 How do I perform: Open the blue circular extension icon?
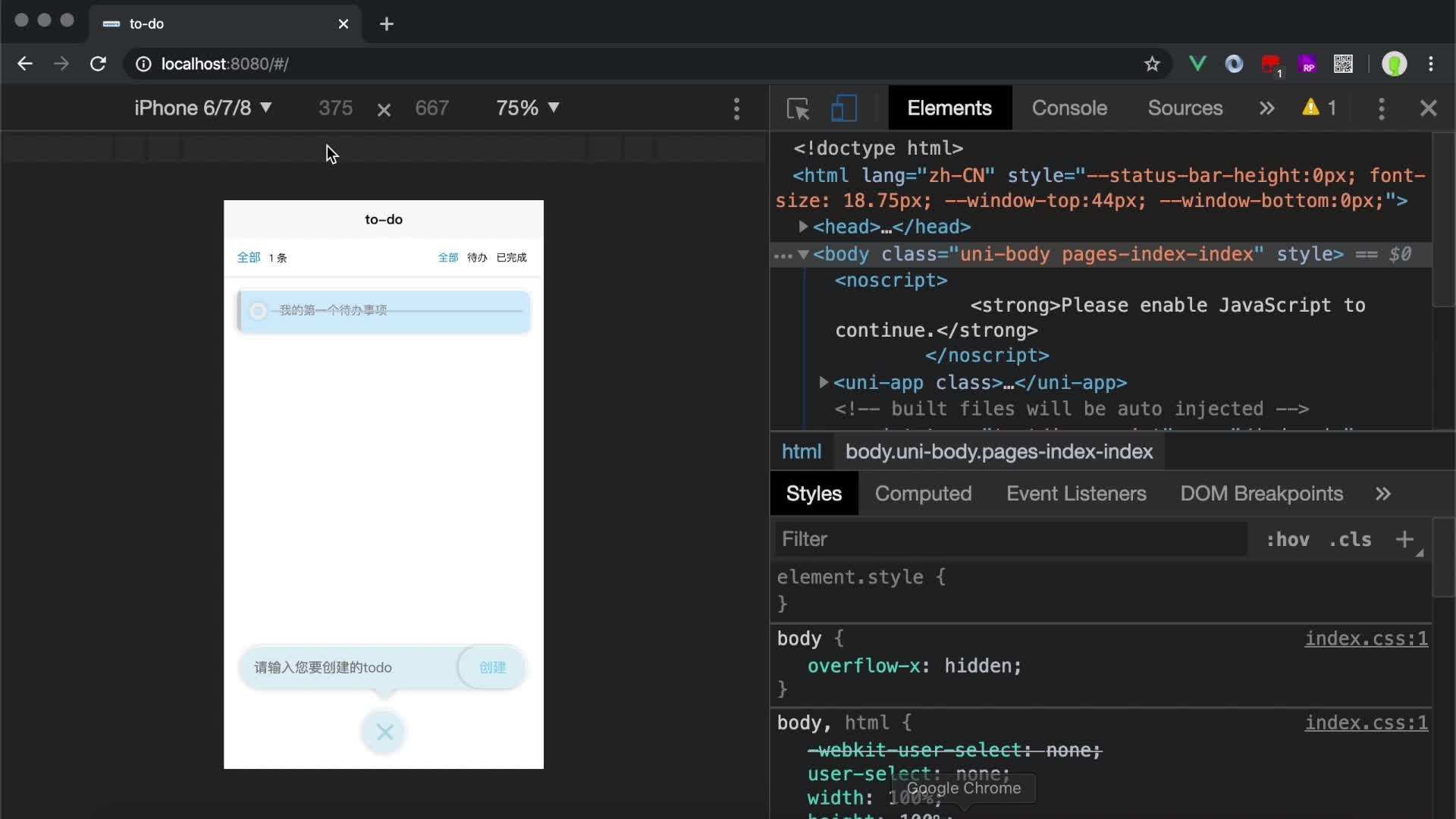[x=1234, y=64]
